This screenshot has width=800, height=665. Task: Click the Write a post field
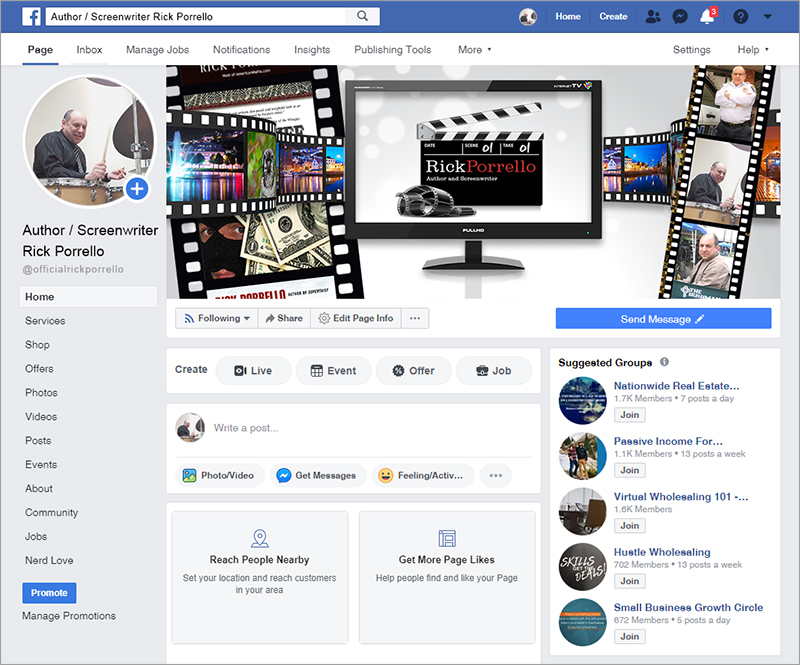pos(370,428)
